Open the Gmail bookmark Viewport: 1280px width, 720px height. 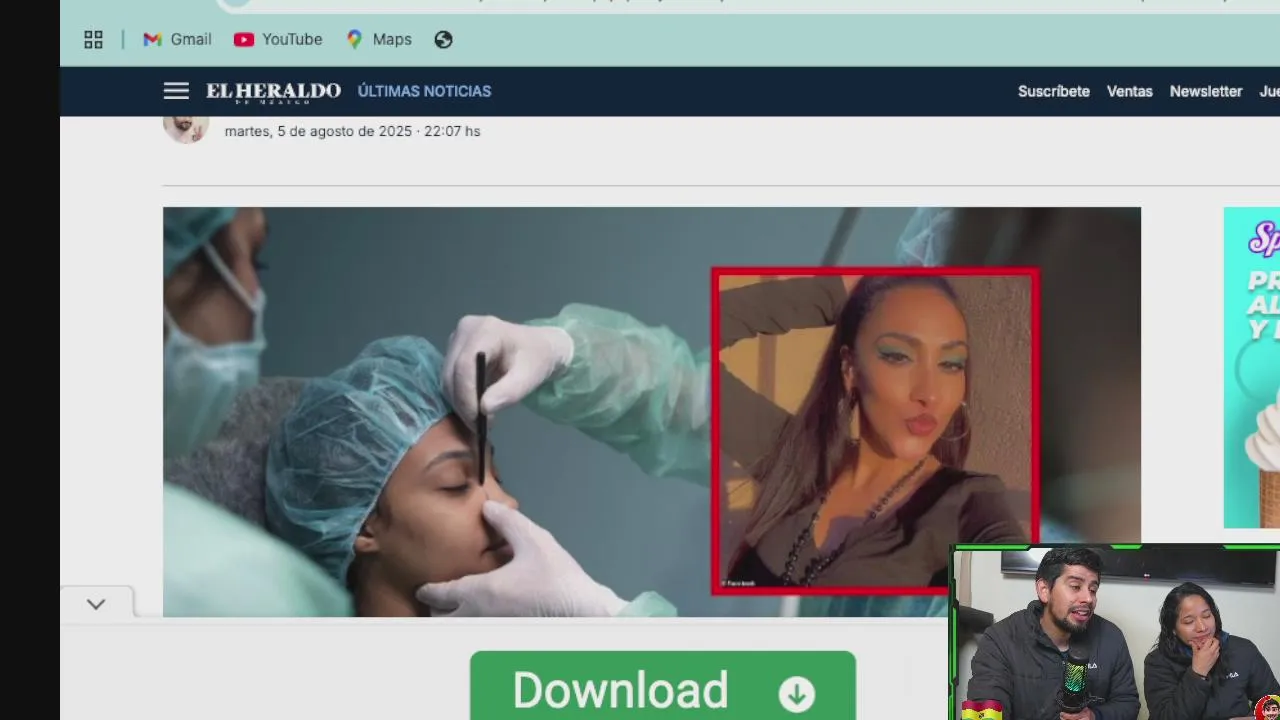click(x=177, y=40)
